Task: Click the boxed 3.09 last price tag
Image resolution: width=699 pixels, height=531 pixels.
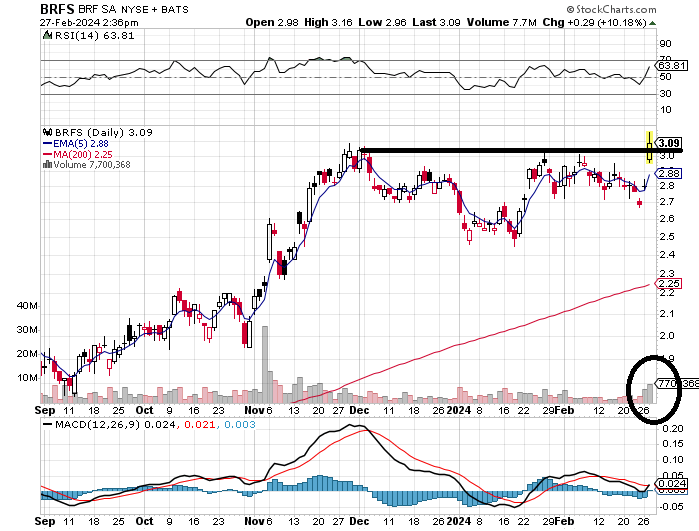Action: coord(669,143)
